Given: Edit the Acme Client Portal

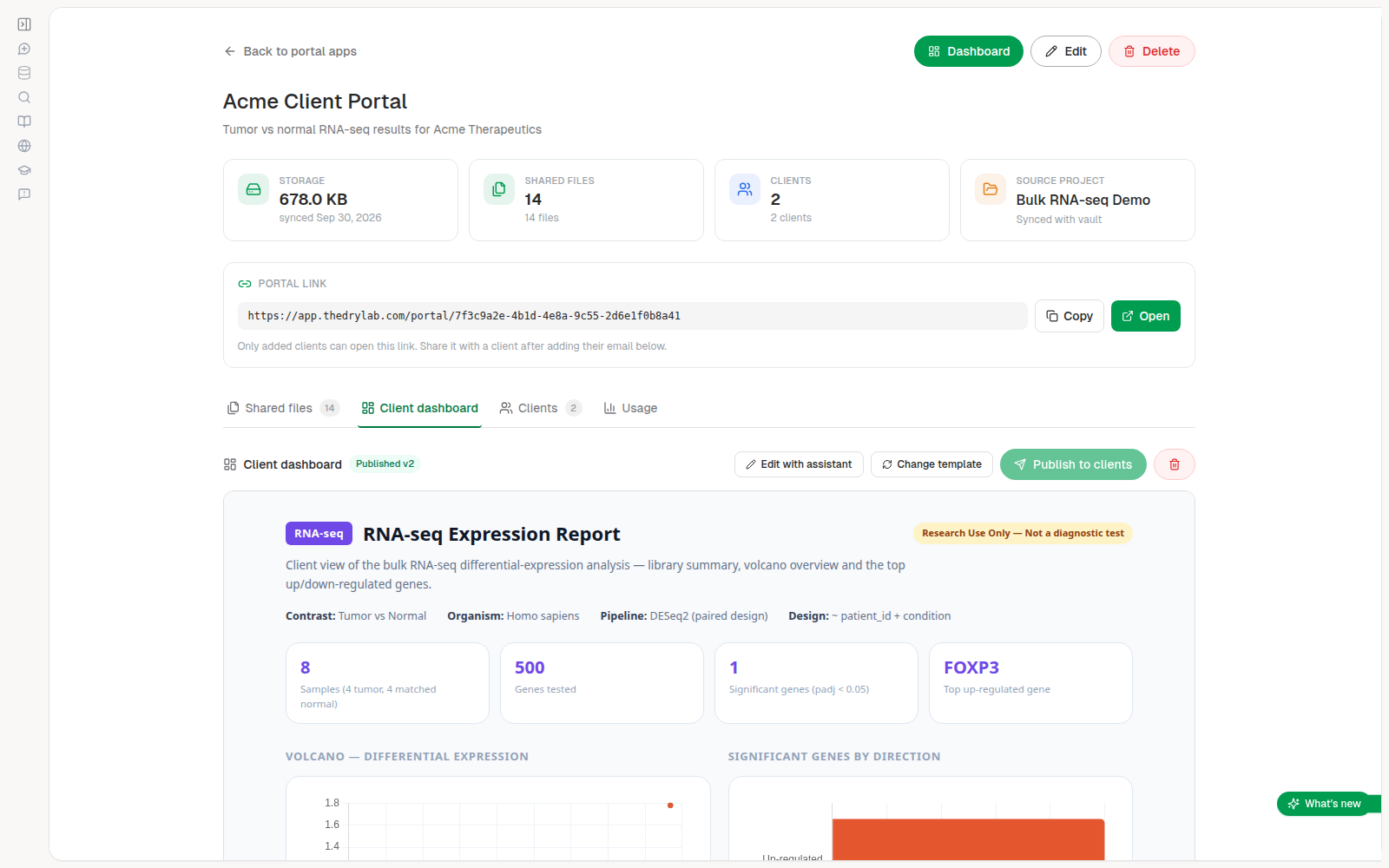Looking at the screenshot, I should pos(1066,51).
